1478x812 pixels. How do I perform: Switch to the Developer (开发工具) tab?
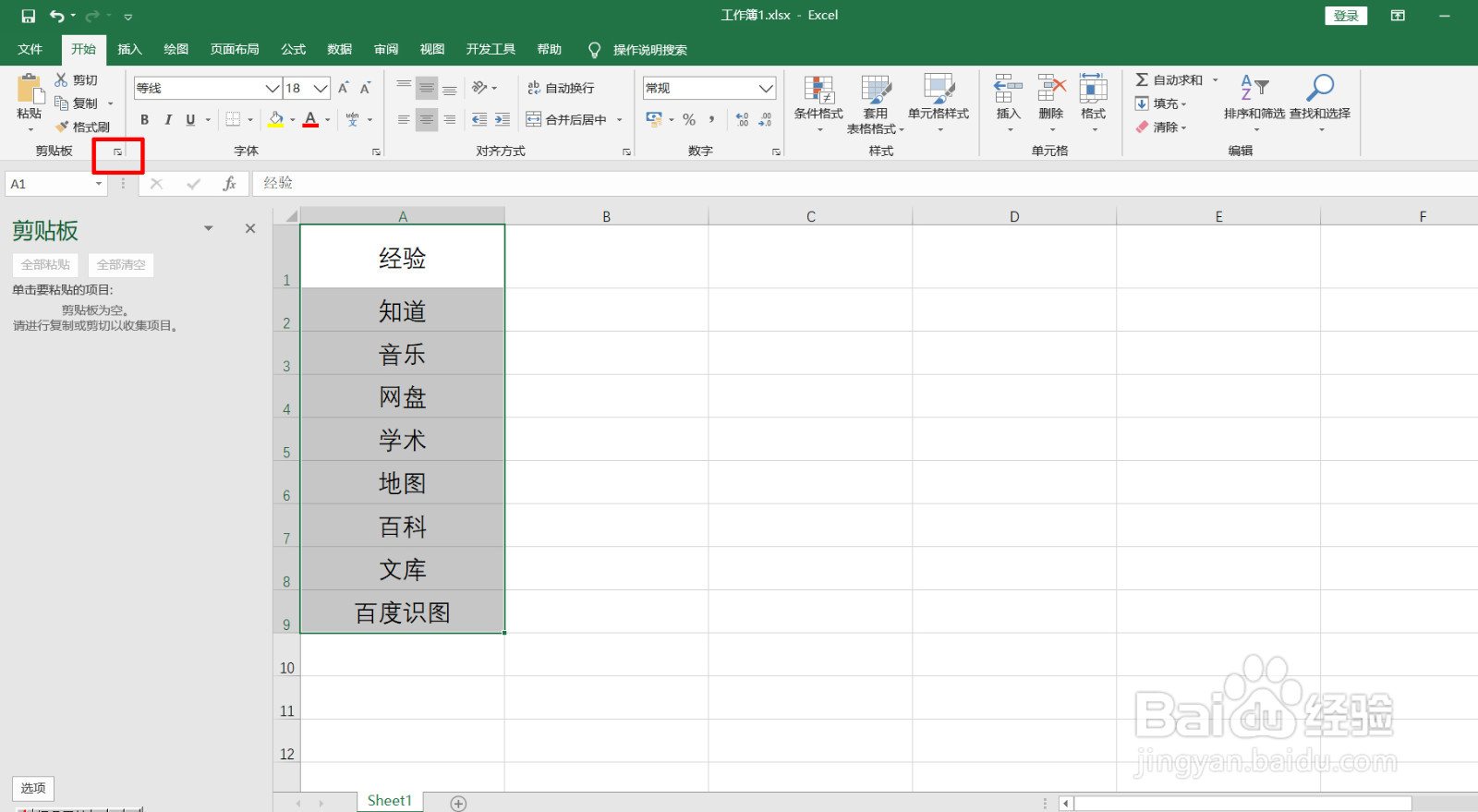tap(491, 49)
